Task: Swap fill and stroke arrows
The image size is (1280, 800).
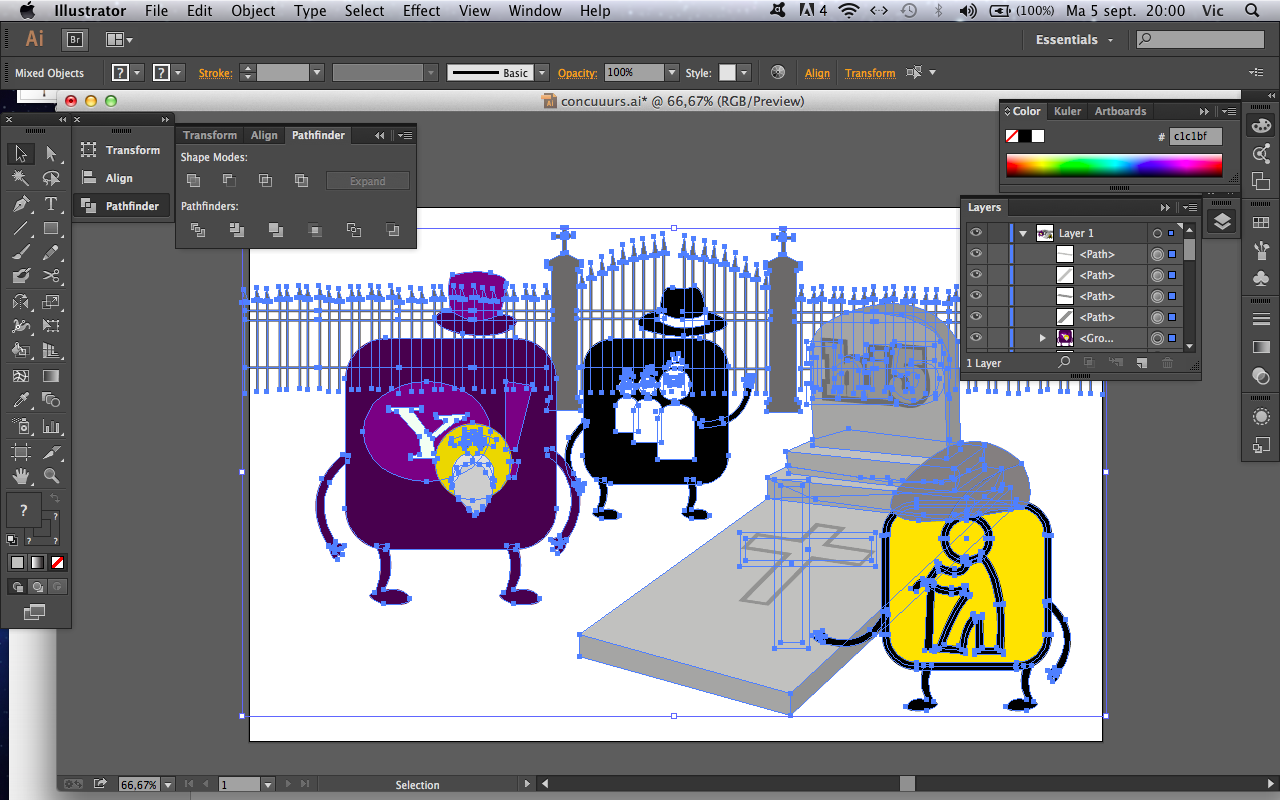Action: pos(54,498)
